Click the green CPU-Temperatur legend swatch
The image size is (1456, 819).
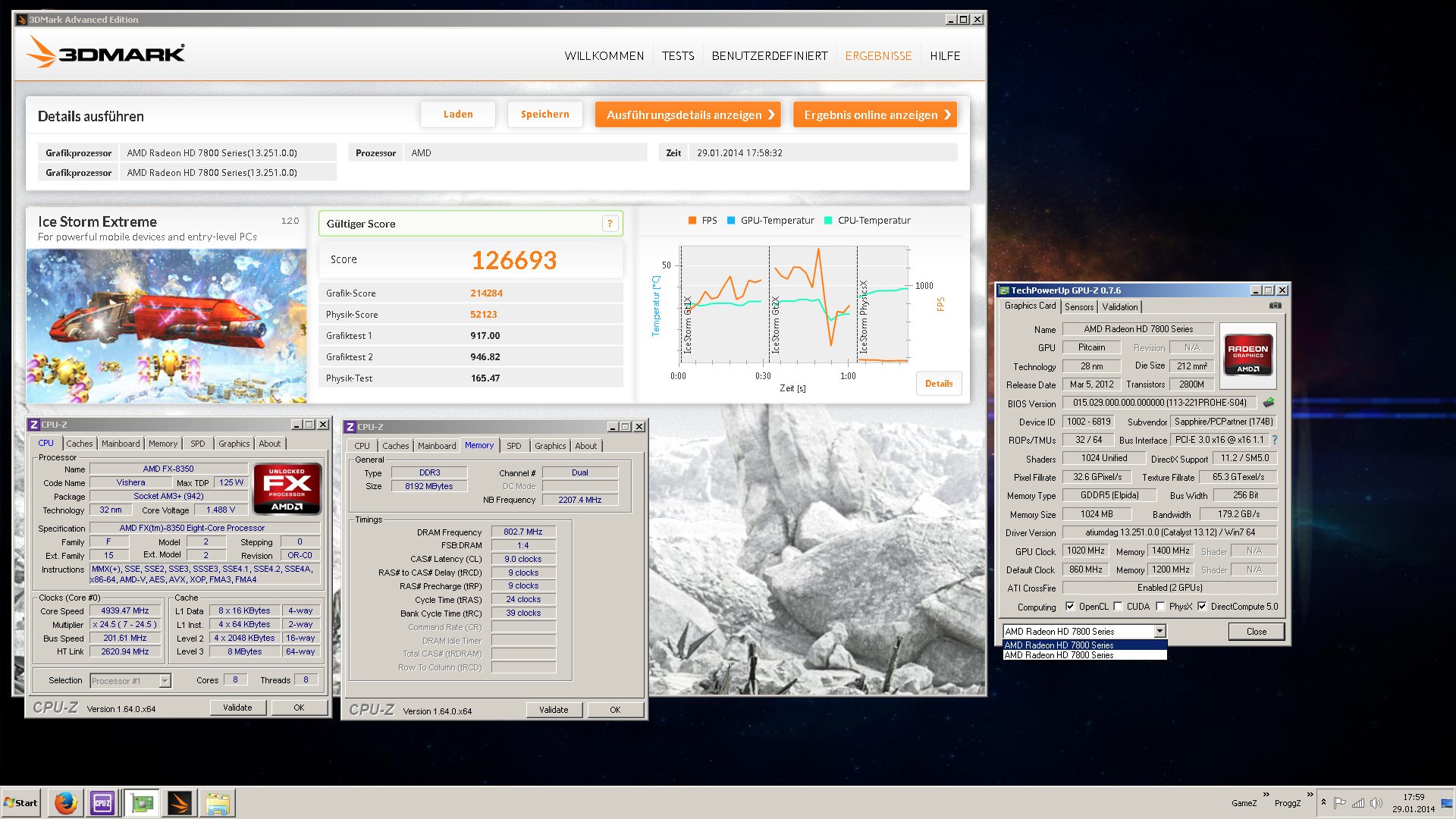coord(828,221)
